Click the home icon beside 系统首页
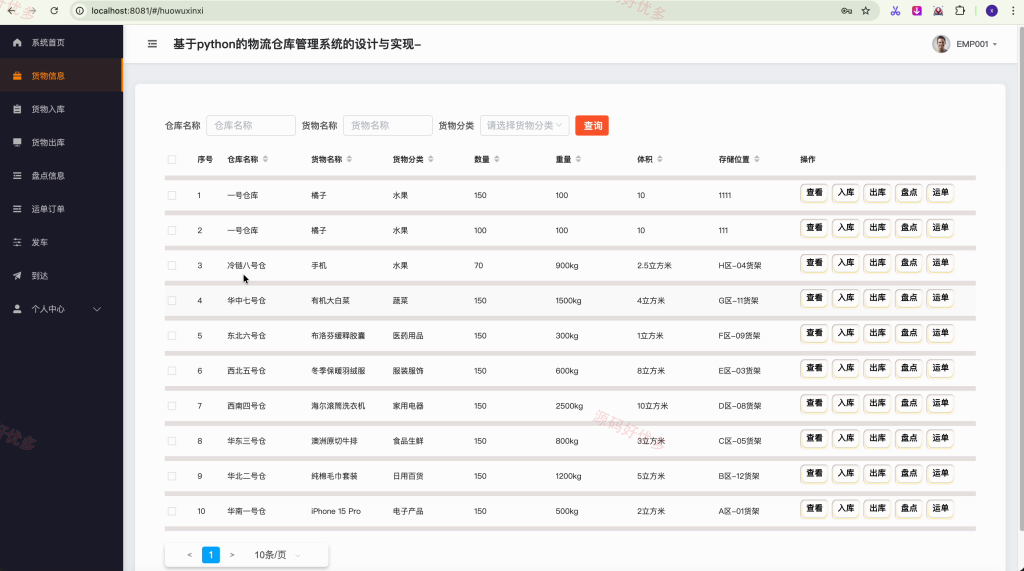The width and height of the screenshot is (1024, 571). [17, 42]
